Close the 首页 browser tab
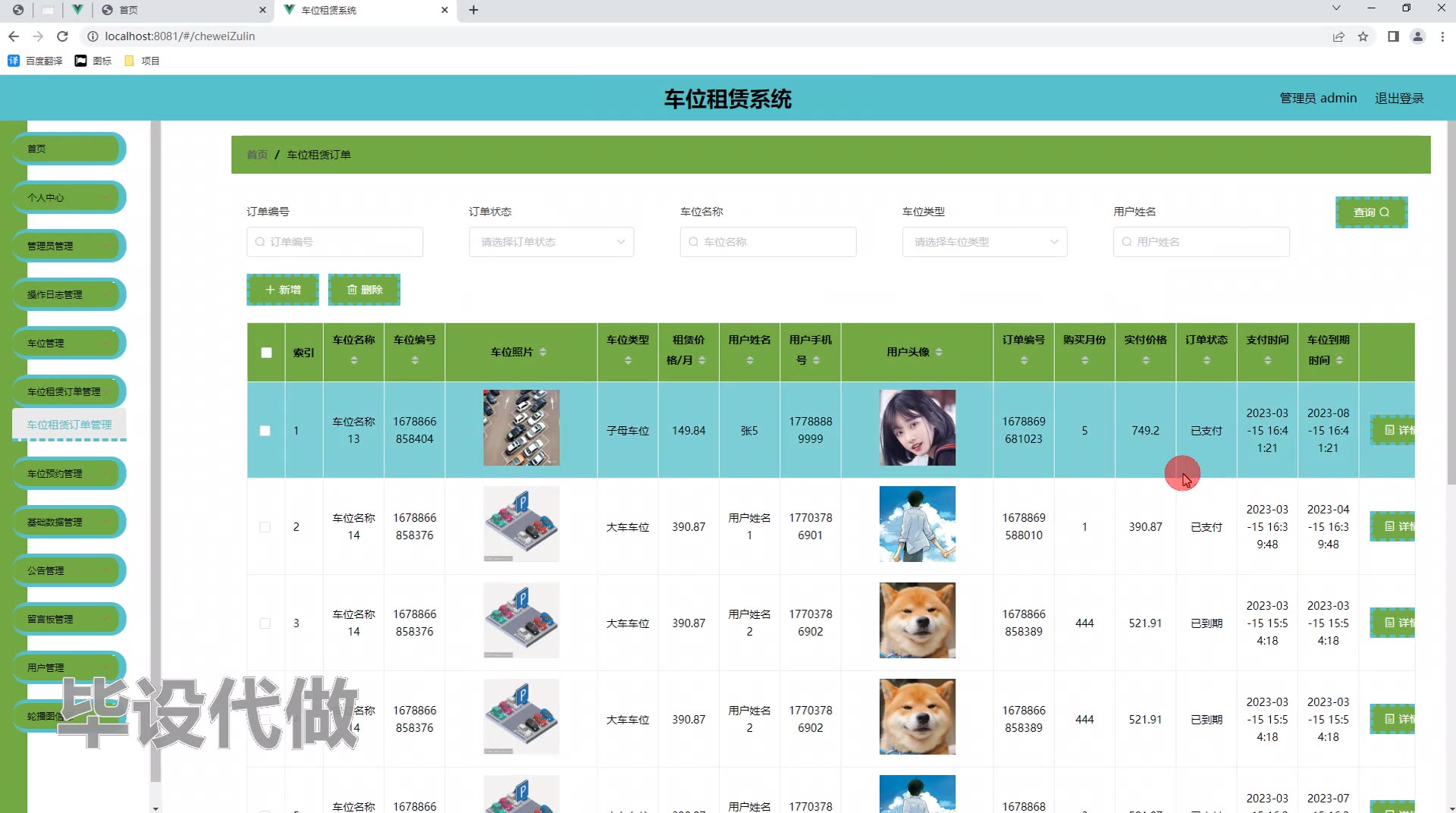The image size is (1456, 813). pos(262,10)
